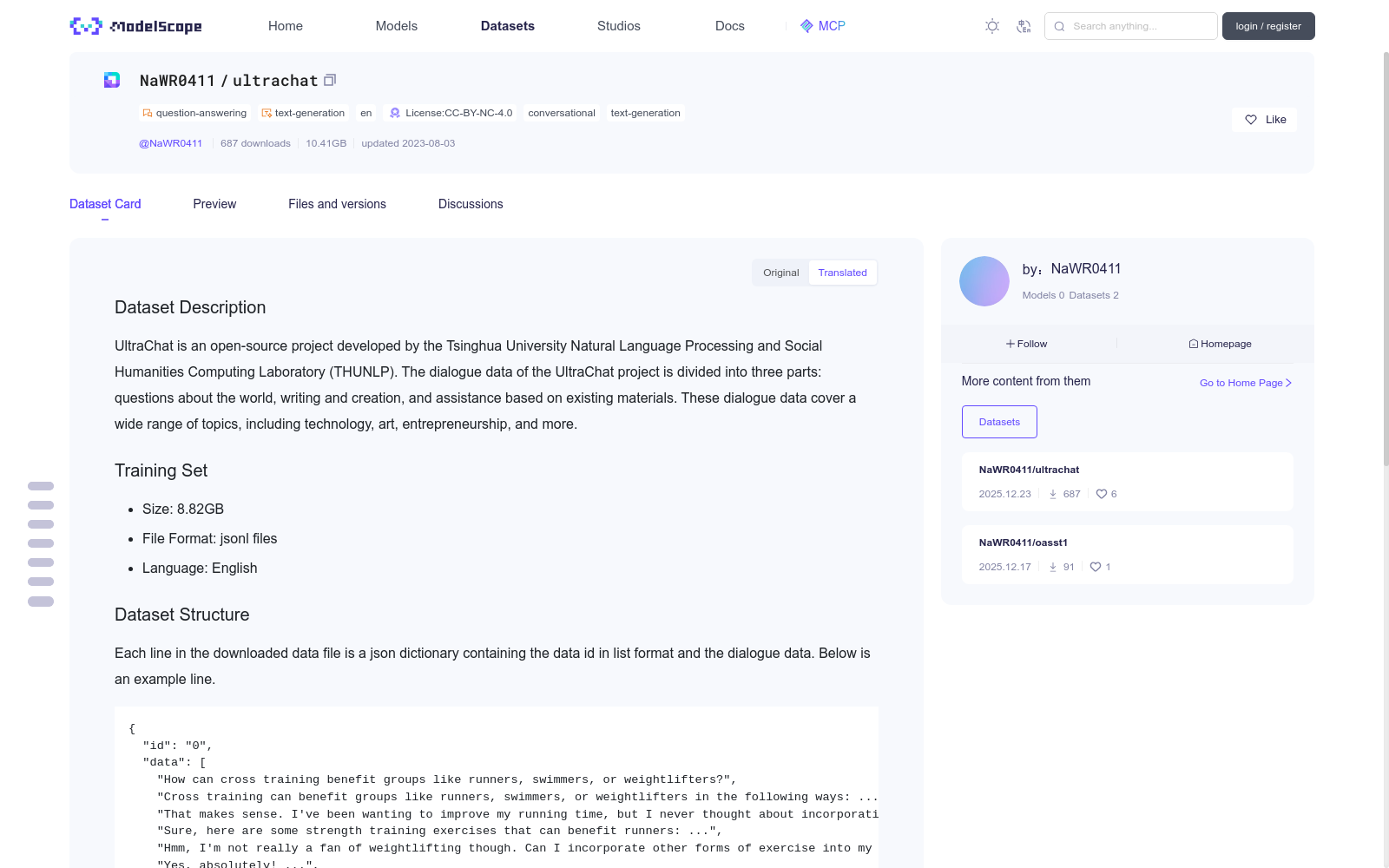Click the dataset avatar icon beside the title

pyautogui.click(x=112, y=80)
